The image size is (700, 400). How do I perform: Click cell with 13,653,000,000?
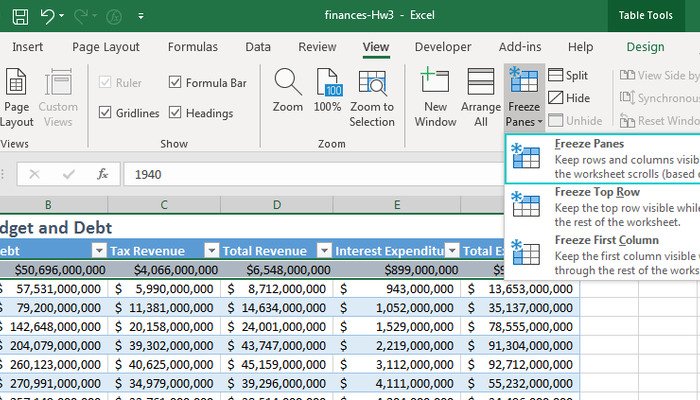[x=520, y=289]
